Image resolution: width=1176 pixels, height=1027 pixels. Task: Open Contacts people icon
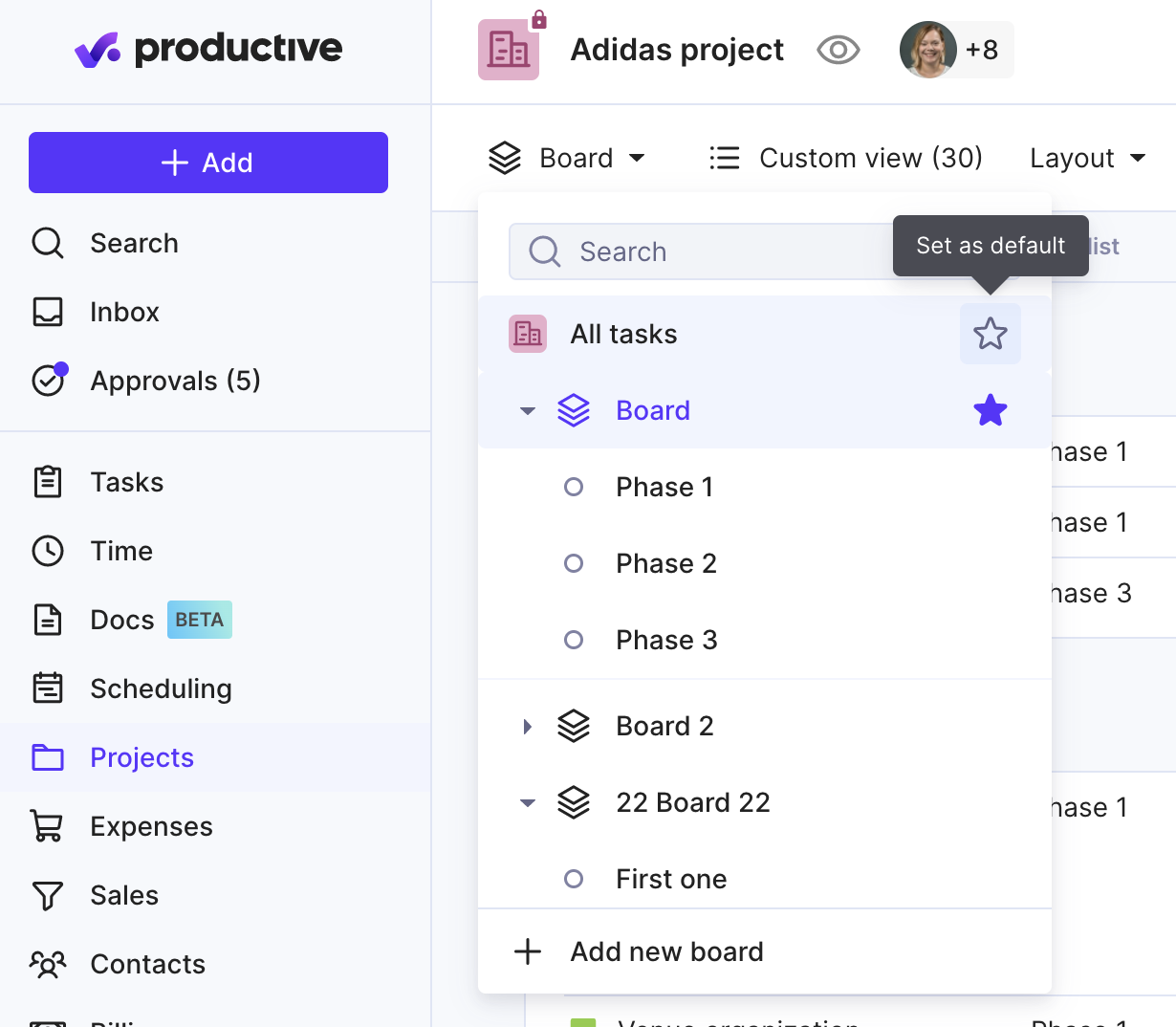pos(48,964)
